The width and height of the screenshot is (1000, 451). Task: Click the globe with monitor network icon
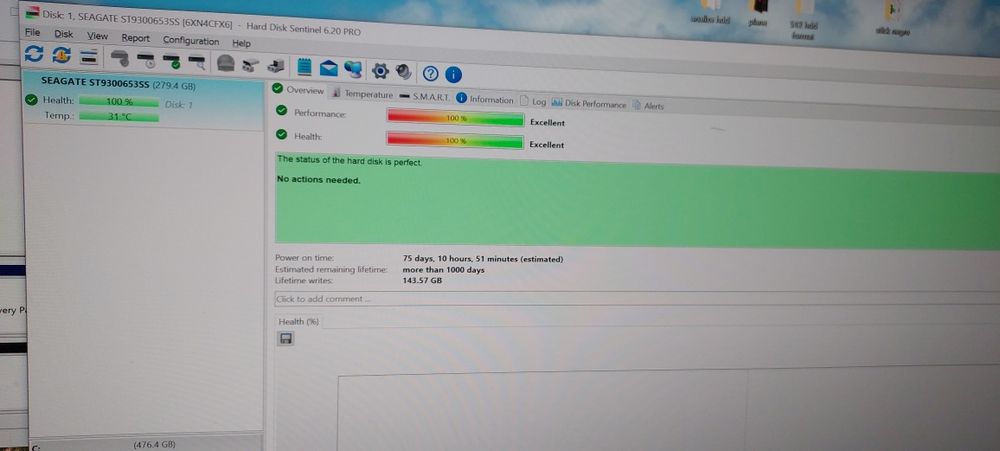point(353,68)
